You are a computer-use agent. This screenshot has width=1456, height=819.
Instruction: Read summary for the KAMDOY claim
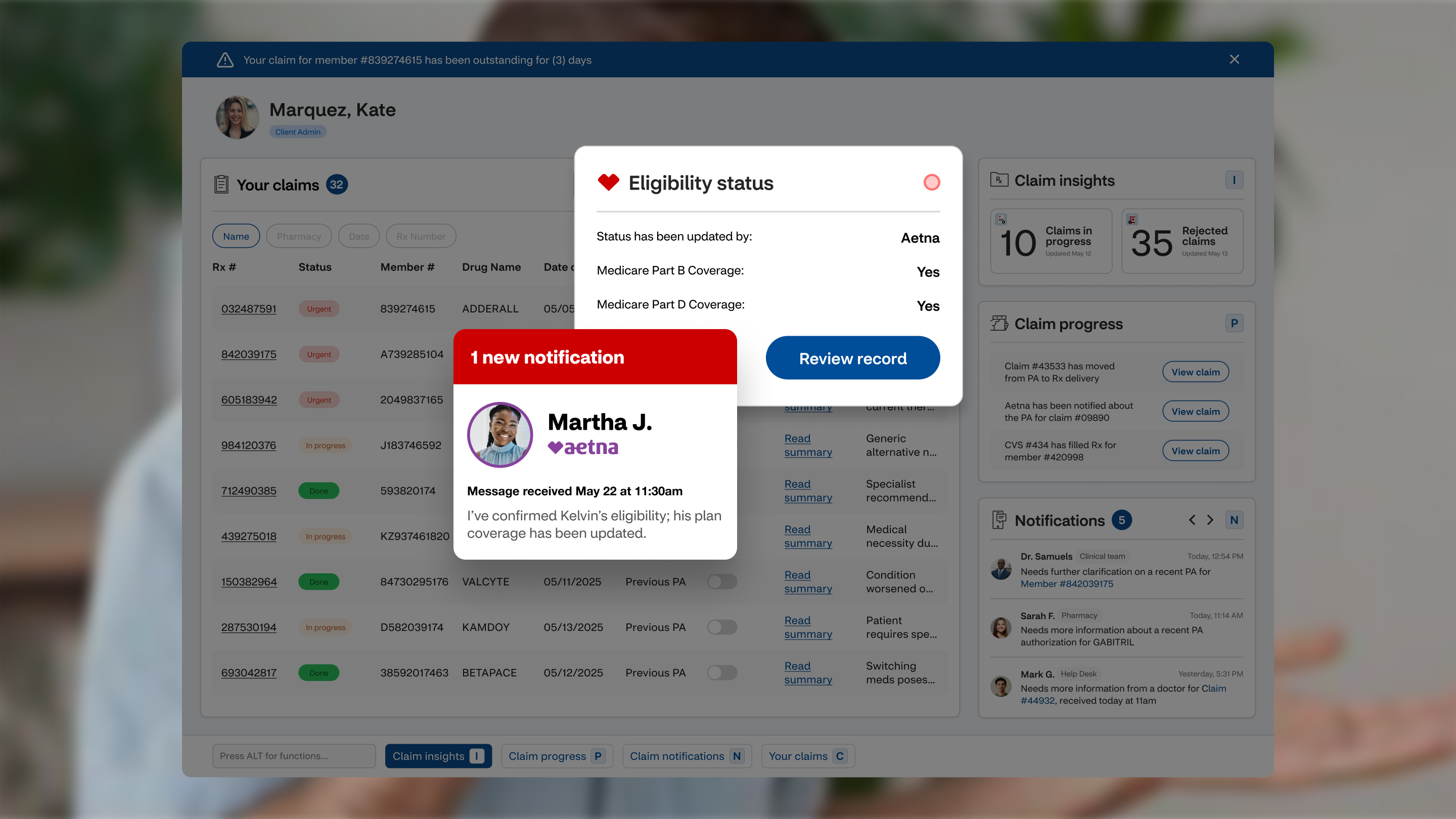click(808, 627)
